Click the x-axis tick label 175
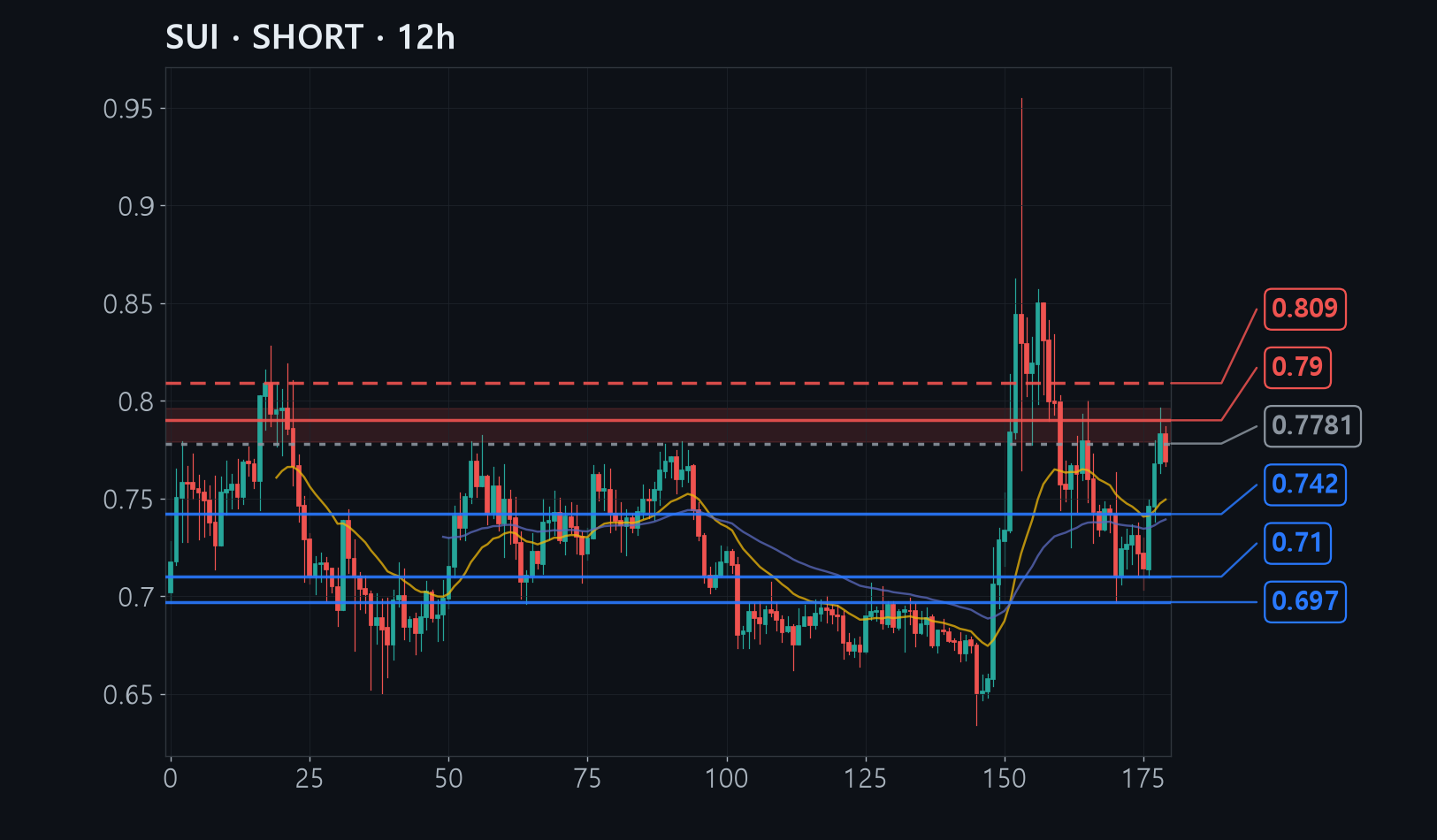The width and height of the screenshot is (1437, 840). pos(1143,779)
